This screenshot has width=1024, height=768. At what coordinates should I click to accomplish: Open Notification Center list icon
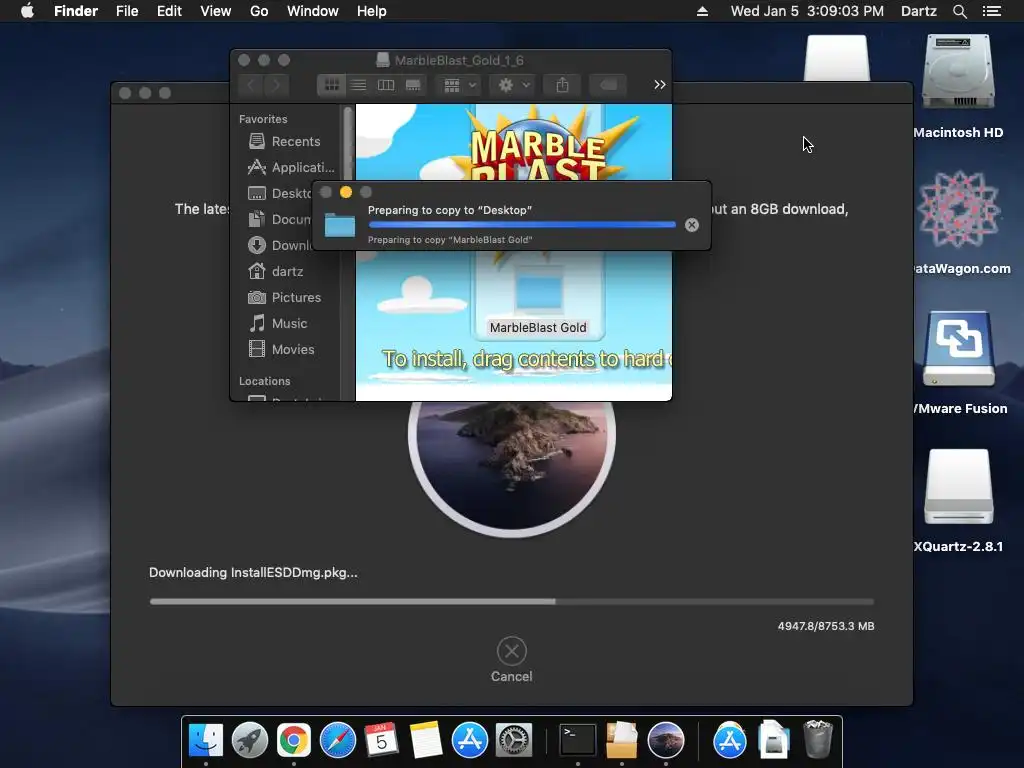coord(992,11)
